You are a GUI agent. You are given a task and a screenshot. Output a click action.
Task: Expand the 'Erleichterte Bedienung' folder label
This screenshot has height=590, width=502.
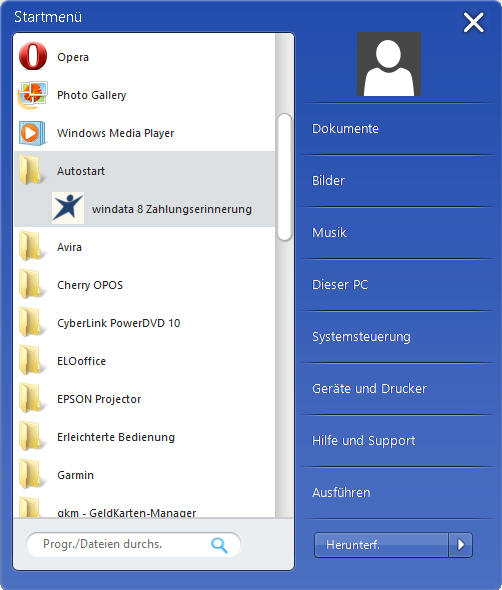[x=116, y=437]
